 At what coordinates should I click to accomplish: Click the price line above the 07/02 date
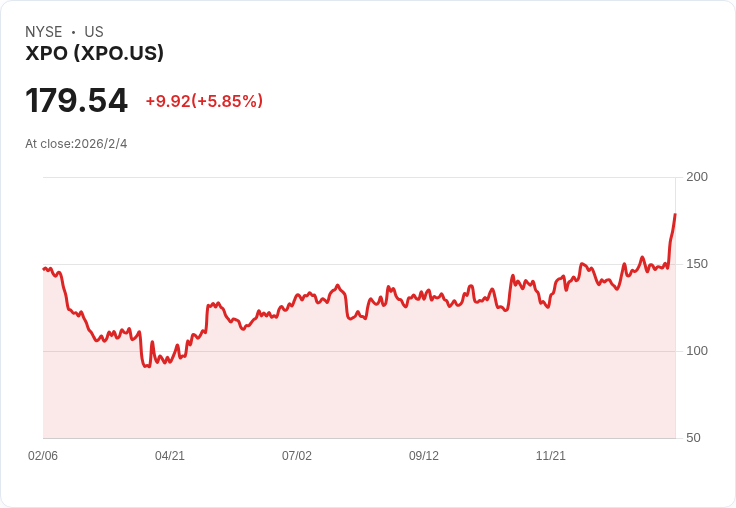point(297,297)
